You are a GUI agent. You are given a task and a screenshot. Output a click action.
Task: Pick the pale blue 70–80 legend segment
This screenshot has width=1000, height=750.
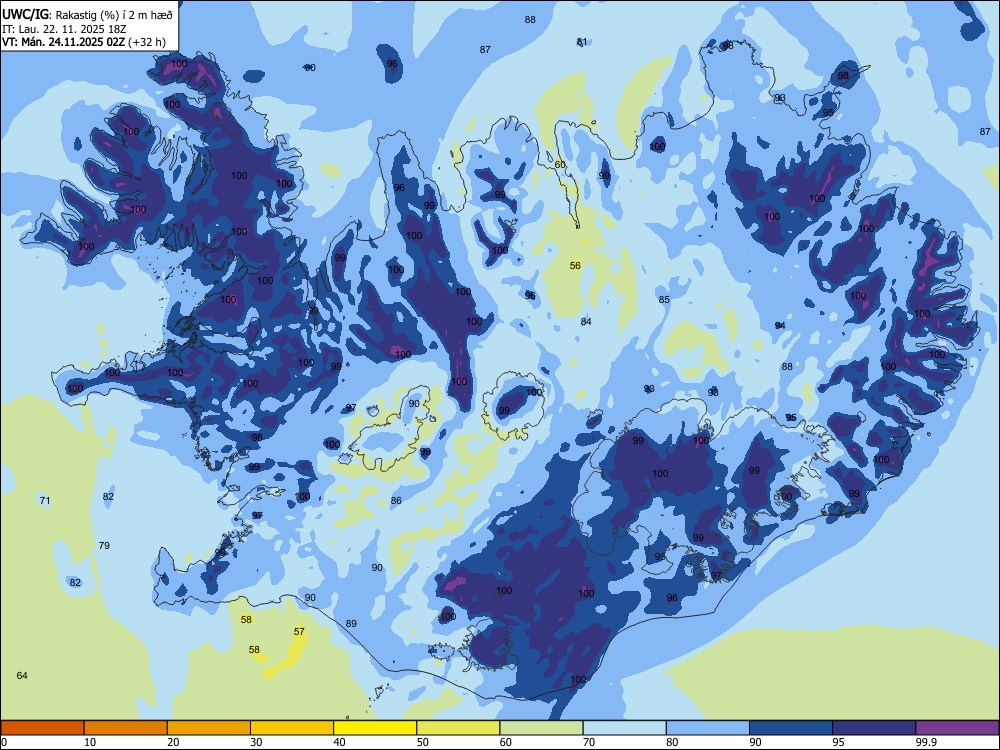(x=624, y=728)
